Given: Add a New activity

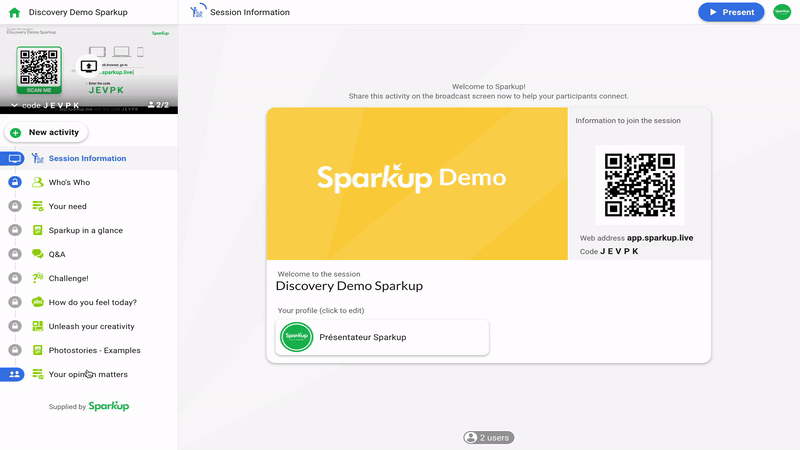Looking at the screenshot, I should [46, 132].
